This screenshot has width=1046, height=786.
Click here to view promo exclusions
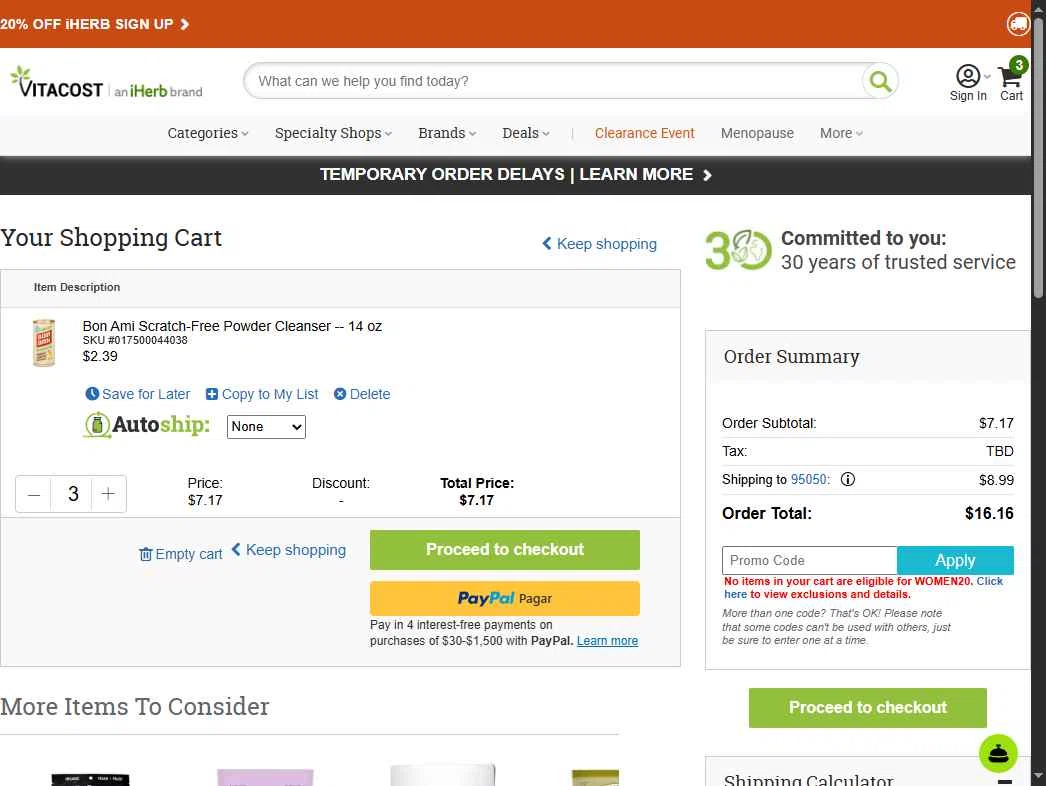(863, 588)
